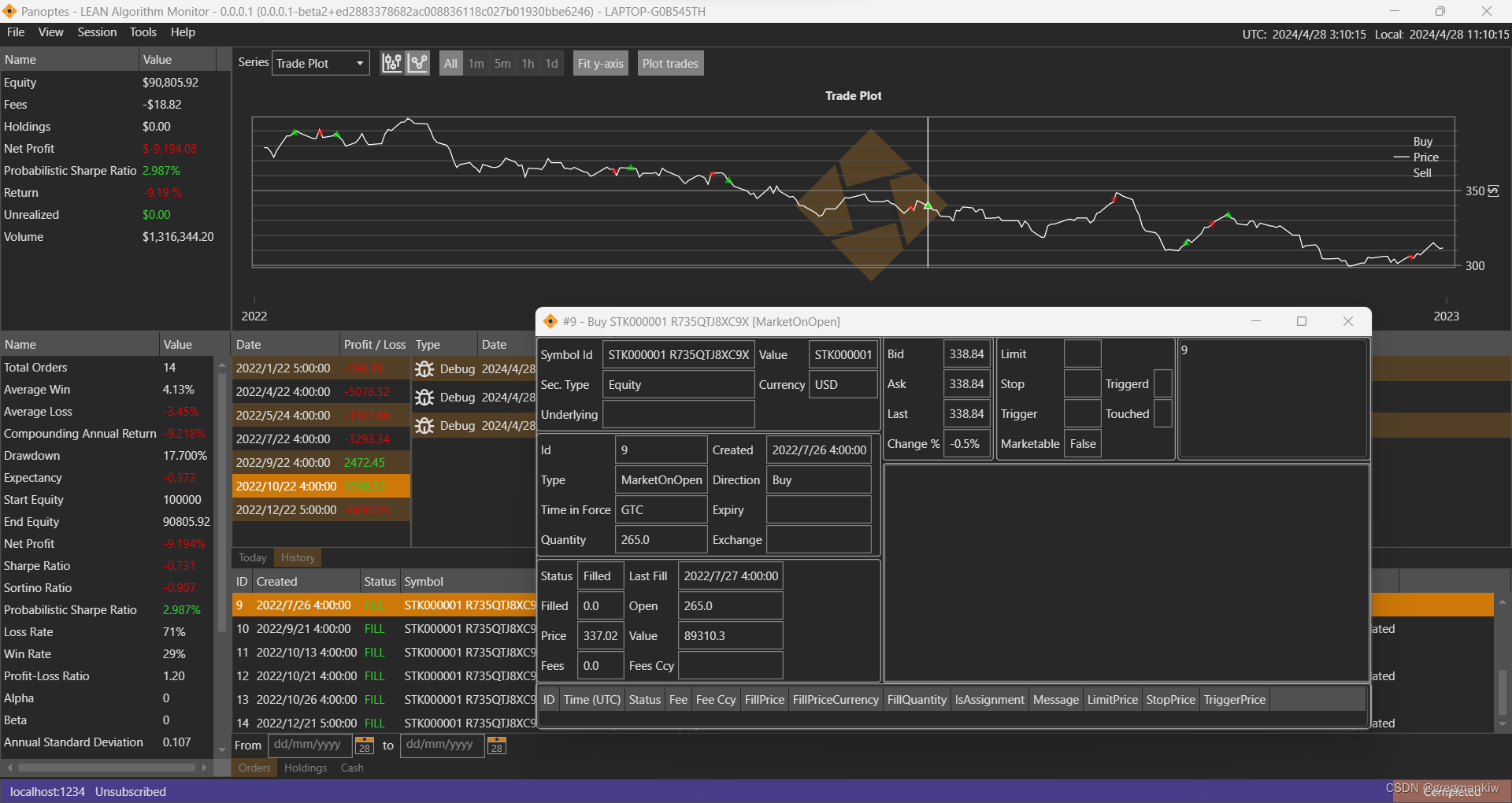Click the From date input field

(309, 745)
